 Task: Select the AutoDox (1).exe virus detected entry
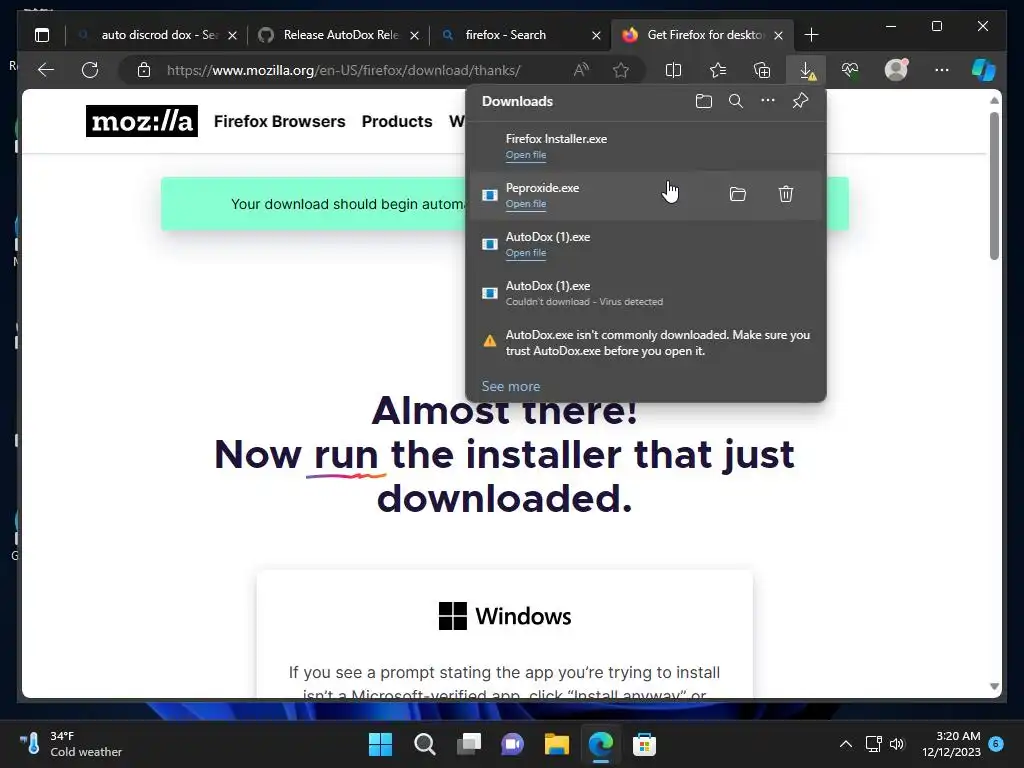pos(646,293)
